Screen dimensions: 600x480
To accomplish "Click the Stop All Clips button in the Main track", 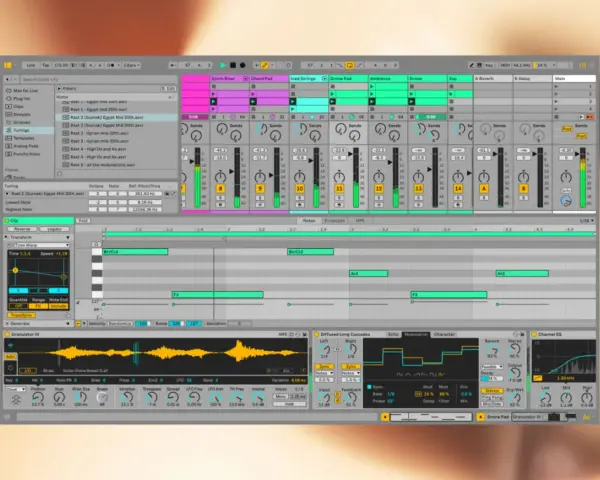I will click(x=556, y=117).
